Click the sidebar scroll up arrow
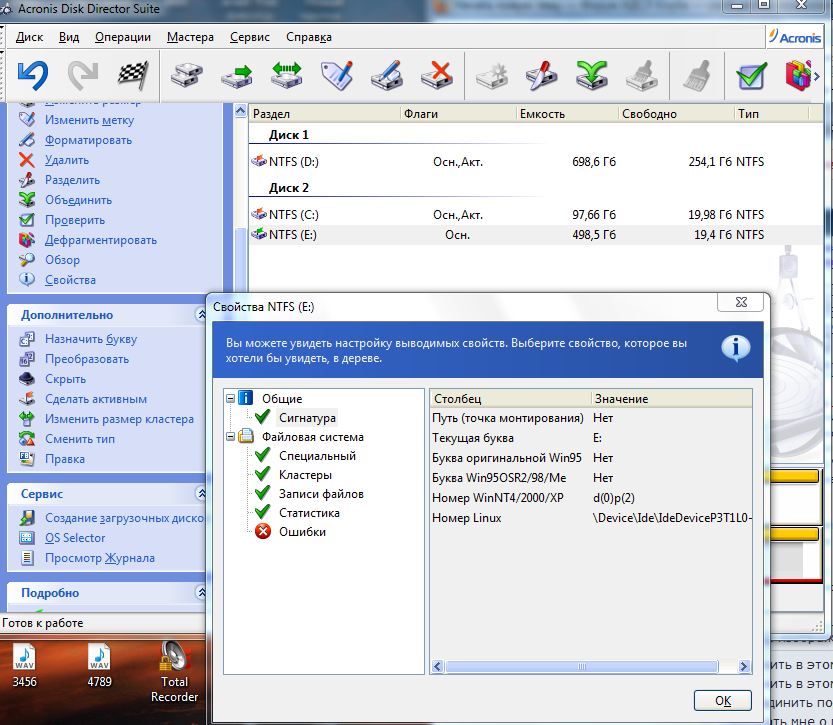Screen dimensions: 833x725 click(x=240, y=111)
